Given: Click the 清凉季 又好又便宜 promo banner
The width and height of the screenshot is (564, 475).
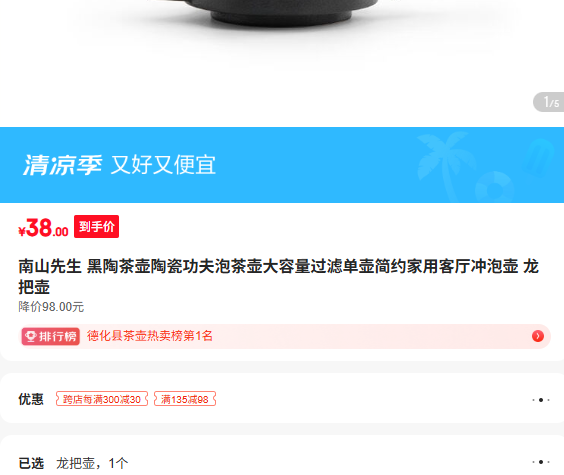Looking at the screenshot, I should [x=282, y=165].
